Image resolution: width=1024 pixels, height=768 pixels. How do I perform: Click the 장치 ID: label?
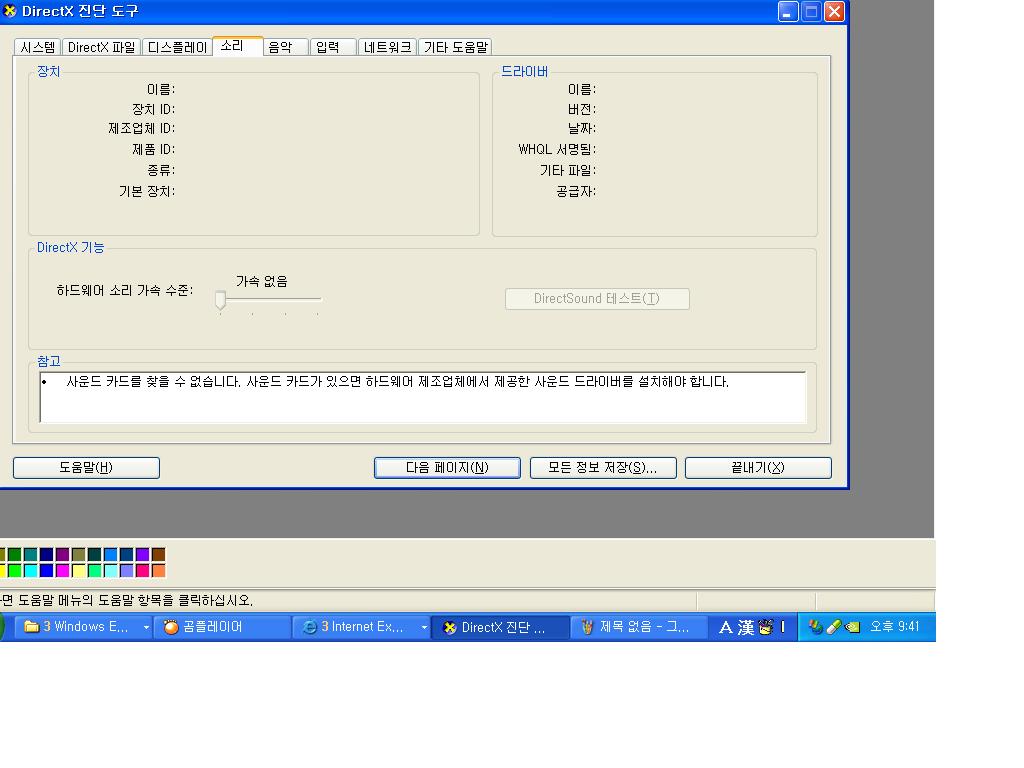coord(153,109)
